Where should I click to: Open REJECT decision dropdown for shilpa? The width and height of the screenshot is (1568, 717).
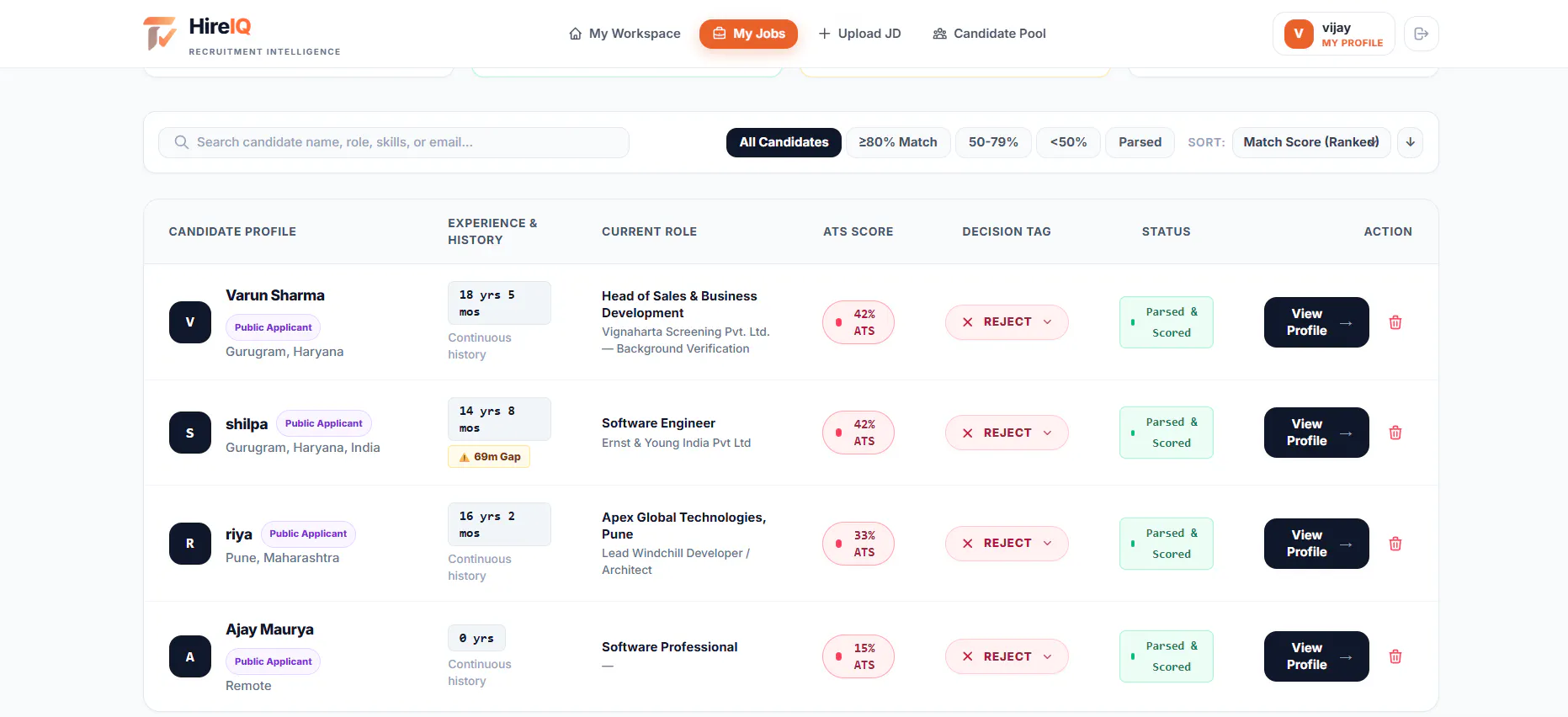coord(1007,433)
